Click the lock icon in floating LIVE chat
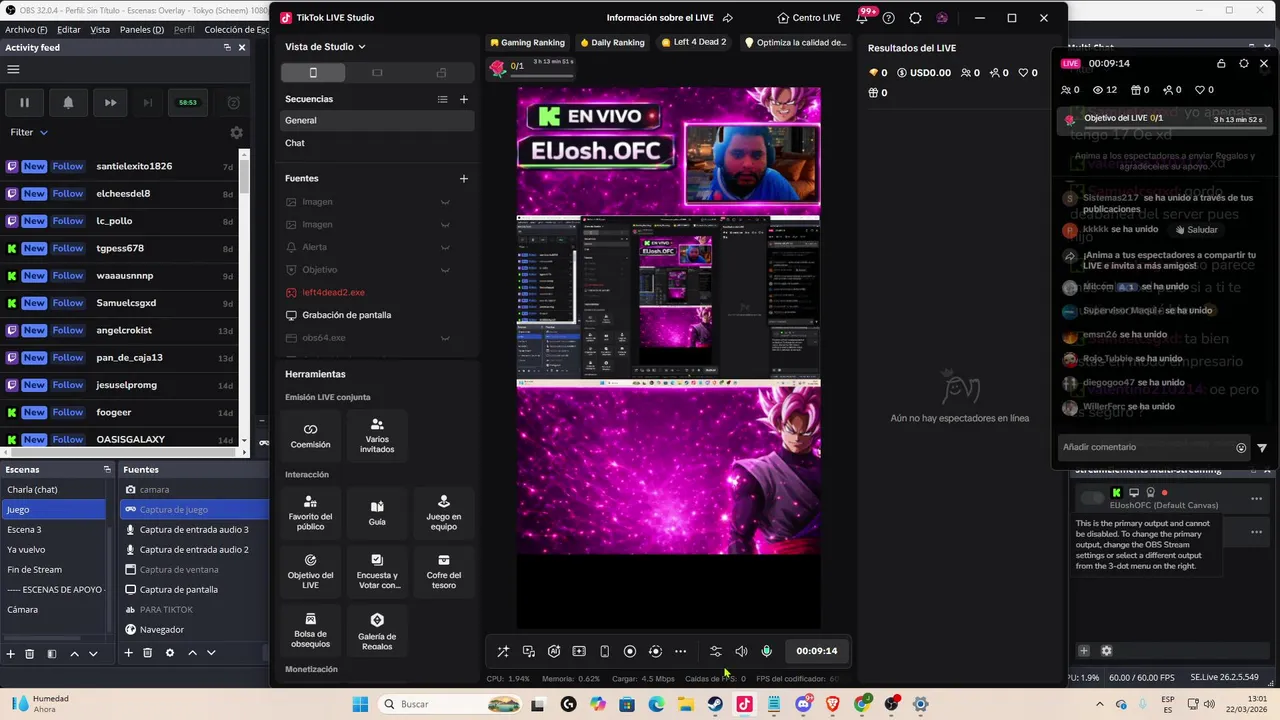The width and height of the screenshot is (1280, 720). pos(1221,63)
